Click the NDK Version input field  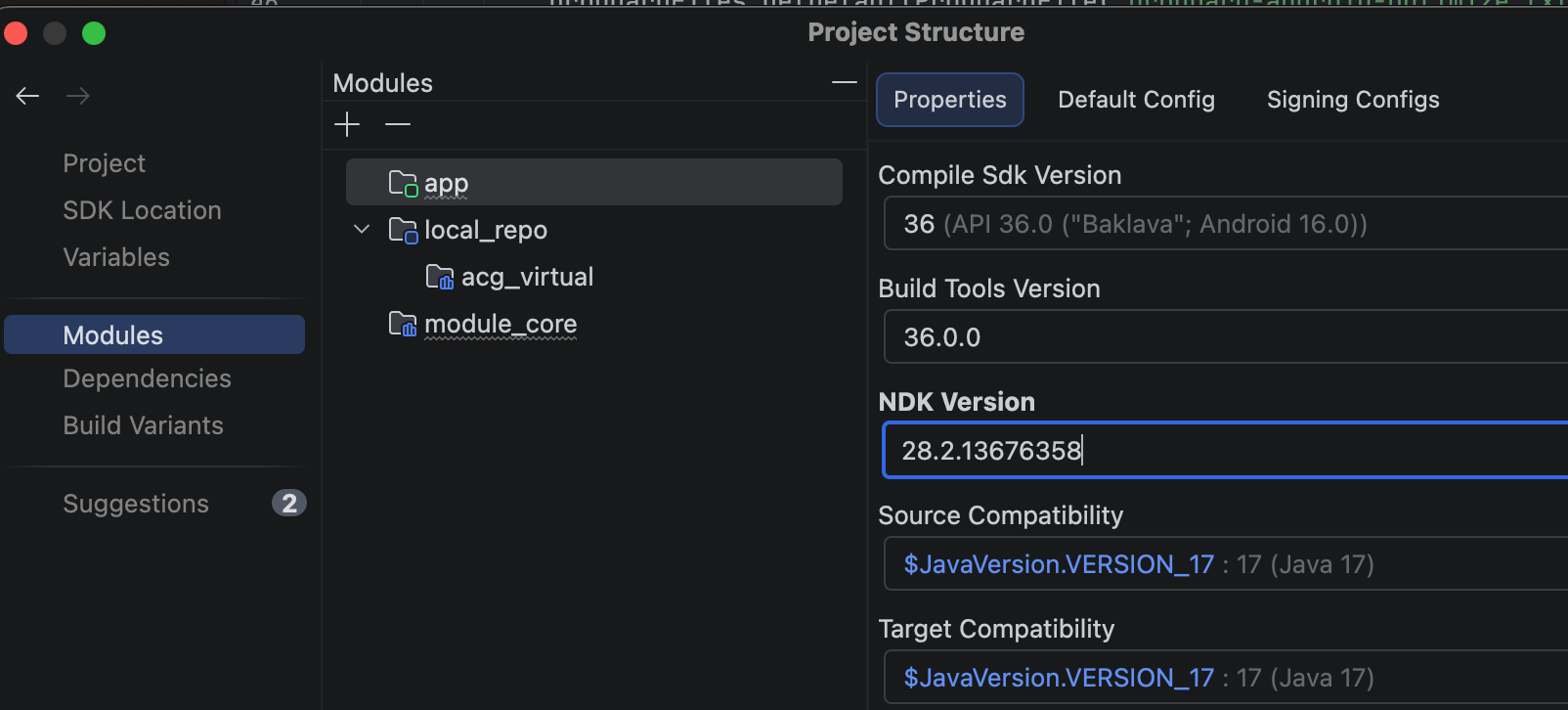[x=1226, y=450]
